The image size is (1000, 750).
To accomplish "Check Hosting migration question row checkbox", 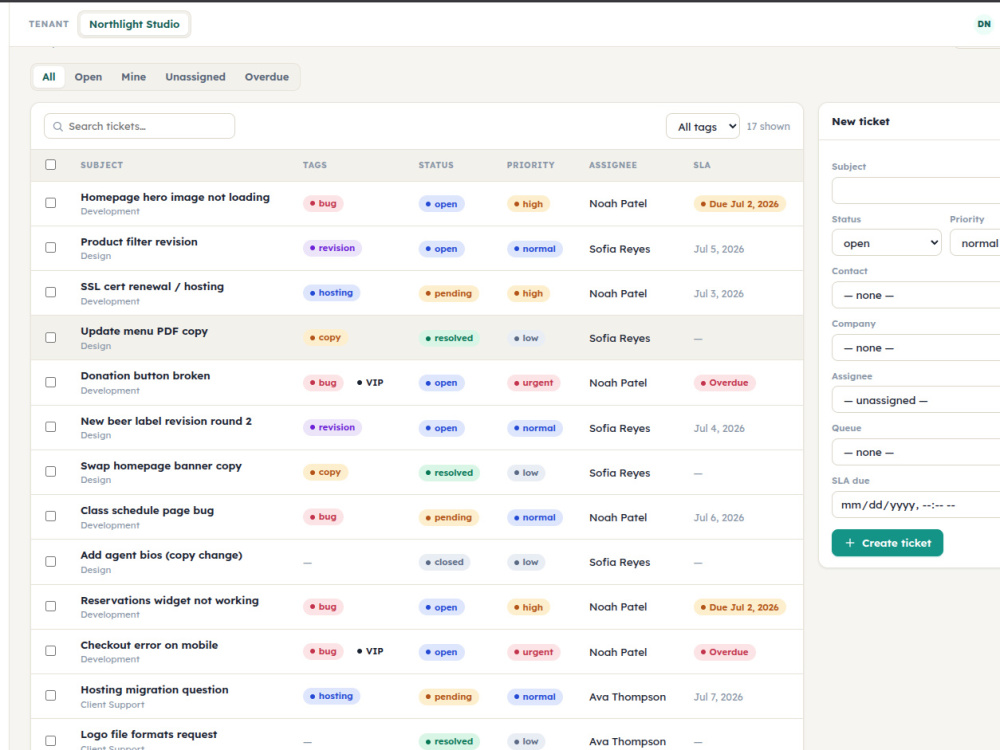I will coord(50,695).
